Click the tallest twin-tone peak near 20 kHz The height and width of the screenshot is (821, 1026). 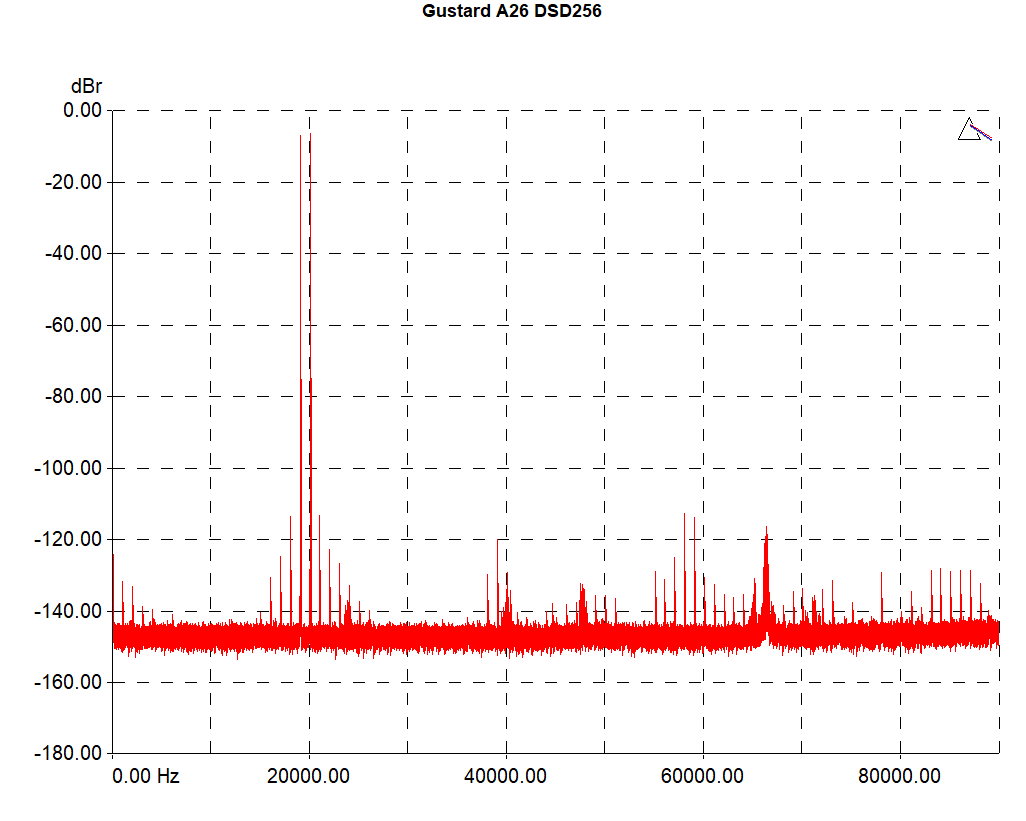coord(310,136)
